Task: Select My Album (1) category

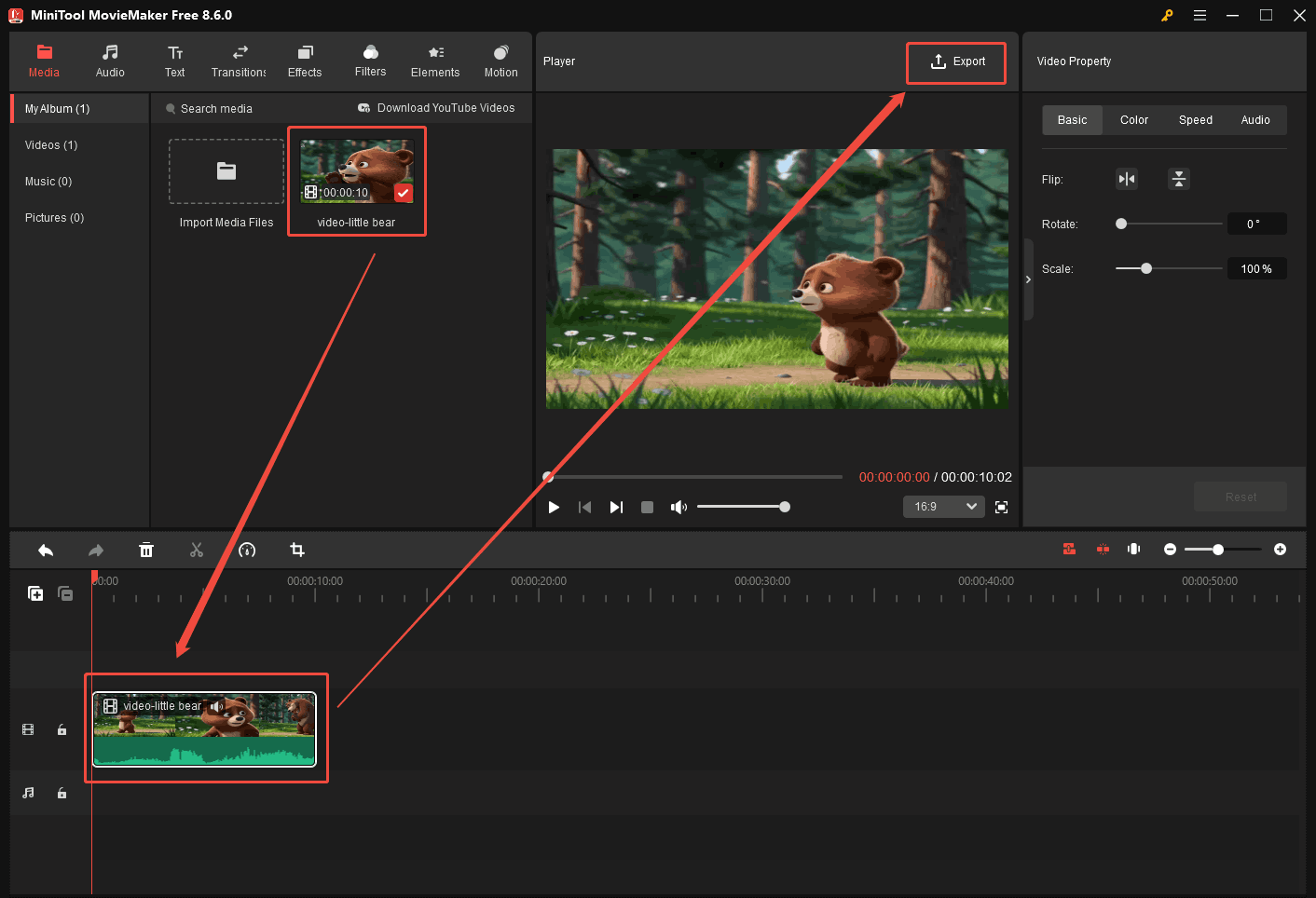Action: coord(80,109)
